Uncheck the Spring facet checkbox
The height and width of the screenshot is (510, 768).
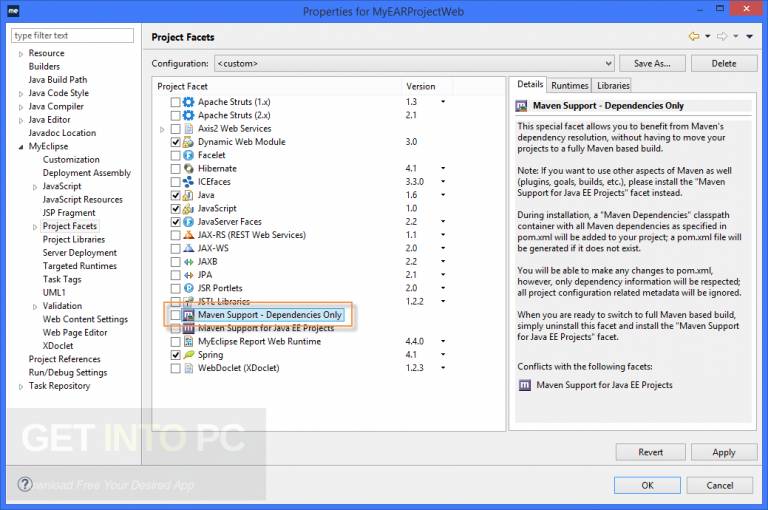[175, 355]
